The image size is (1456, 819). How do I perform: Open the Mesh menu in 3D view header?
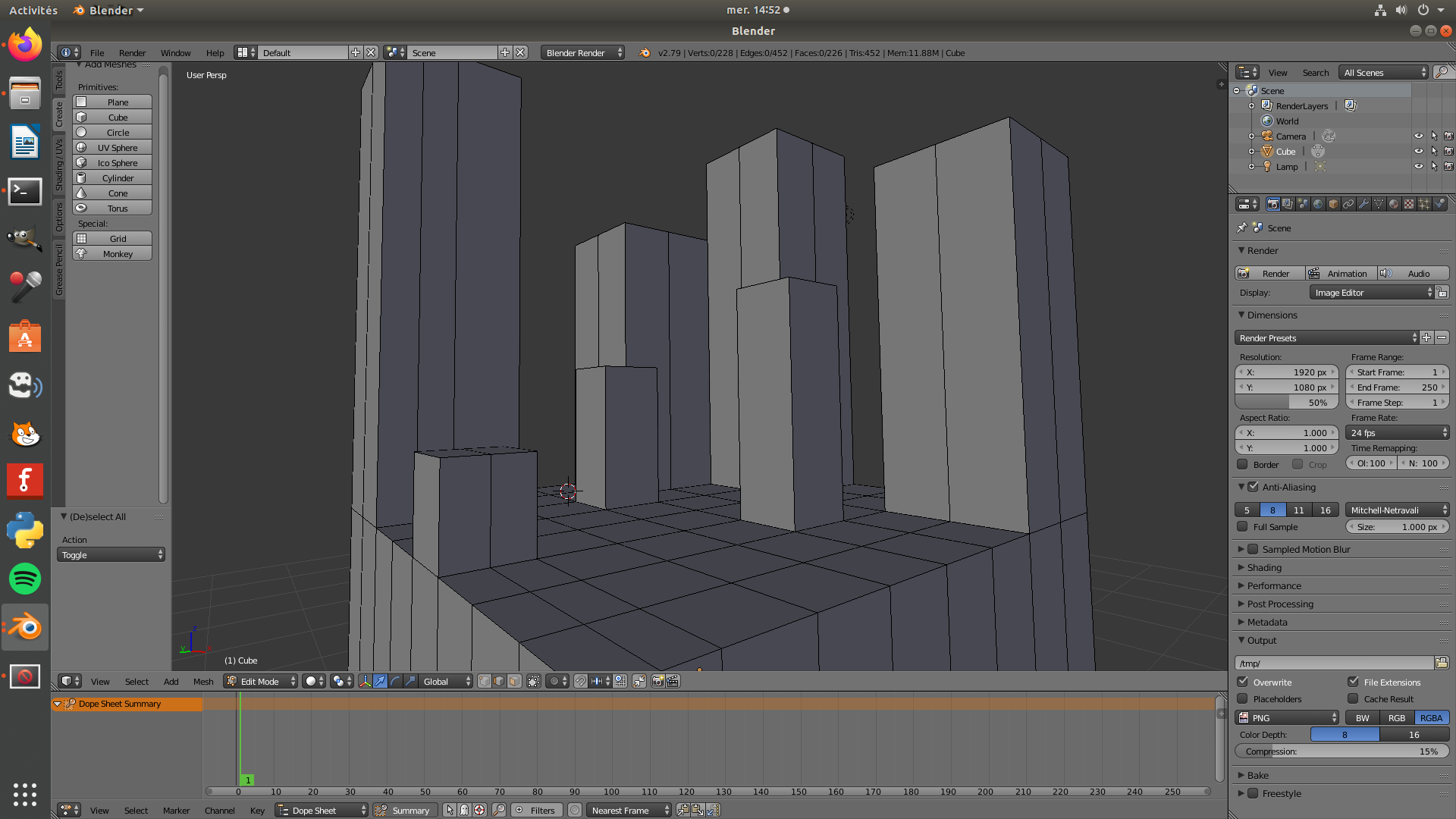click(x=203, y=681)
